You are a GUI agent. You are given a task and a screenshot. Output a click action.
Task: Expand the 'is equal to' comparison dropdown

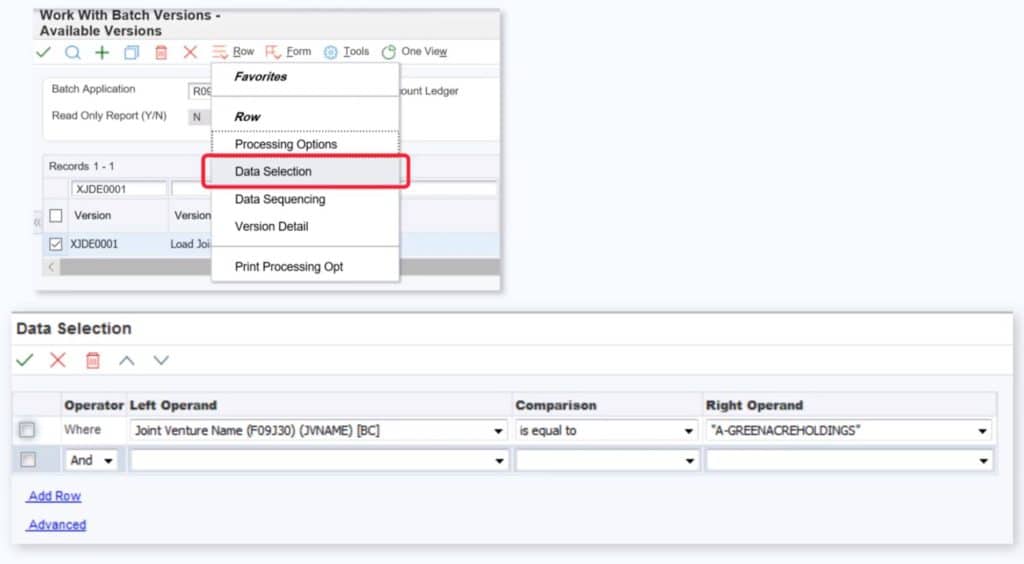coord(689,431)
